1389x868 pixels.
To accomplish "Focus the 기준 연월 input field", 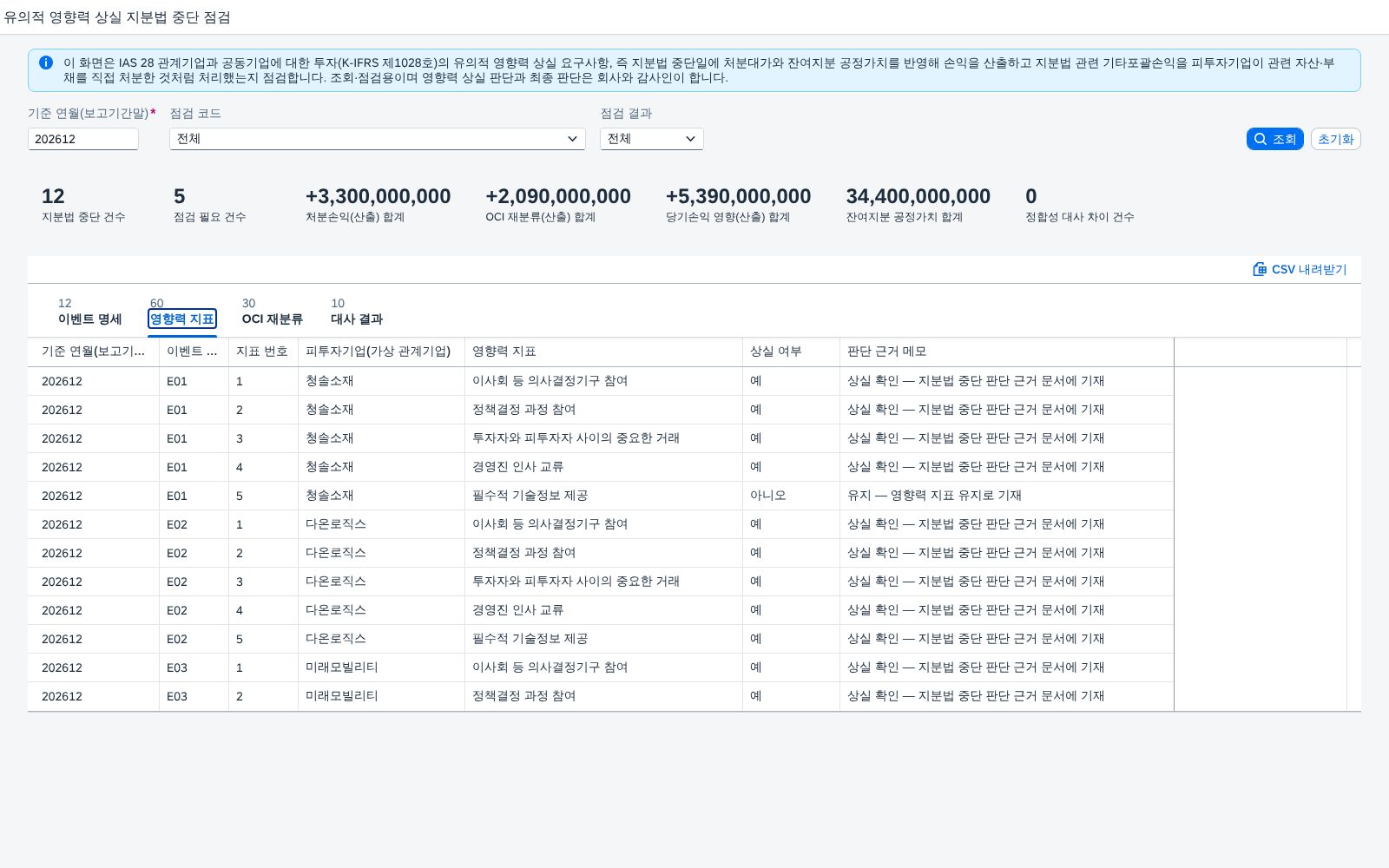I will (x=83, y=139).
